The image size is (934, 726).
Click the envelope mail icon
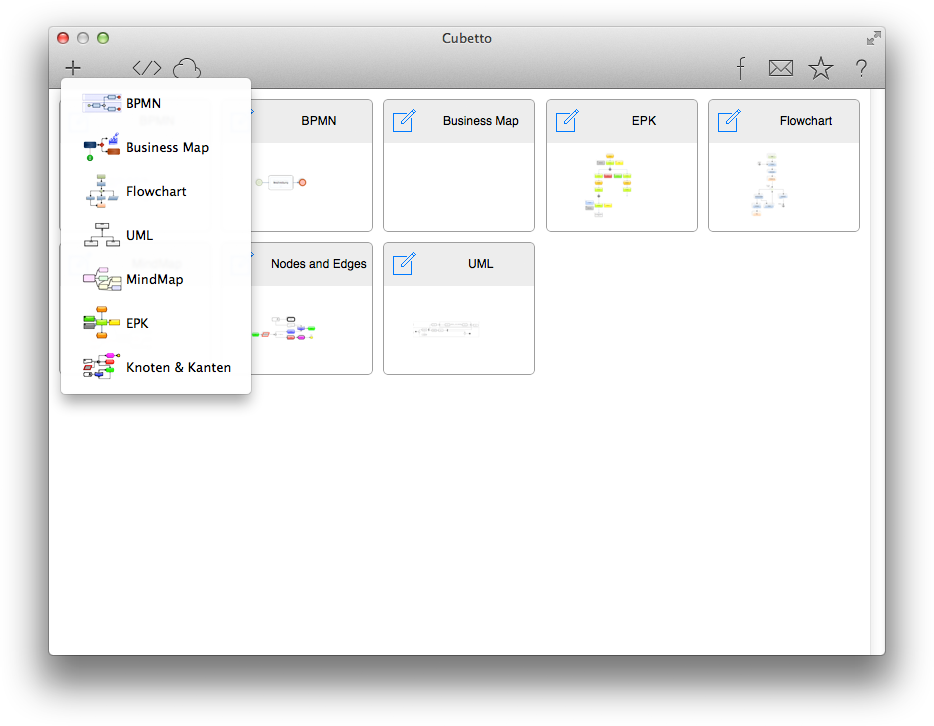click(780, 68)
